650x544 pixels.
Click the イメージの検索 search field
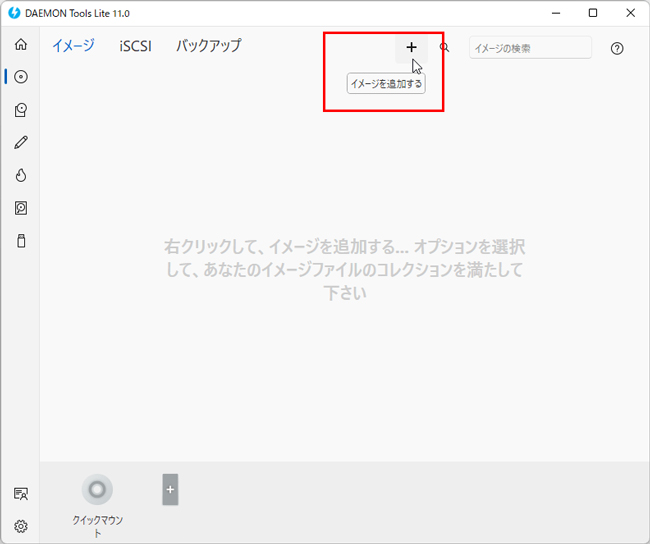[x=530, y=48]
